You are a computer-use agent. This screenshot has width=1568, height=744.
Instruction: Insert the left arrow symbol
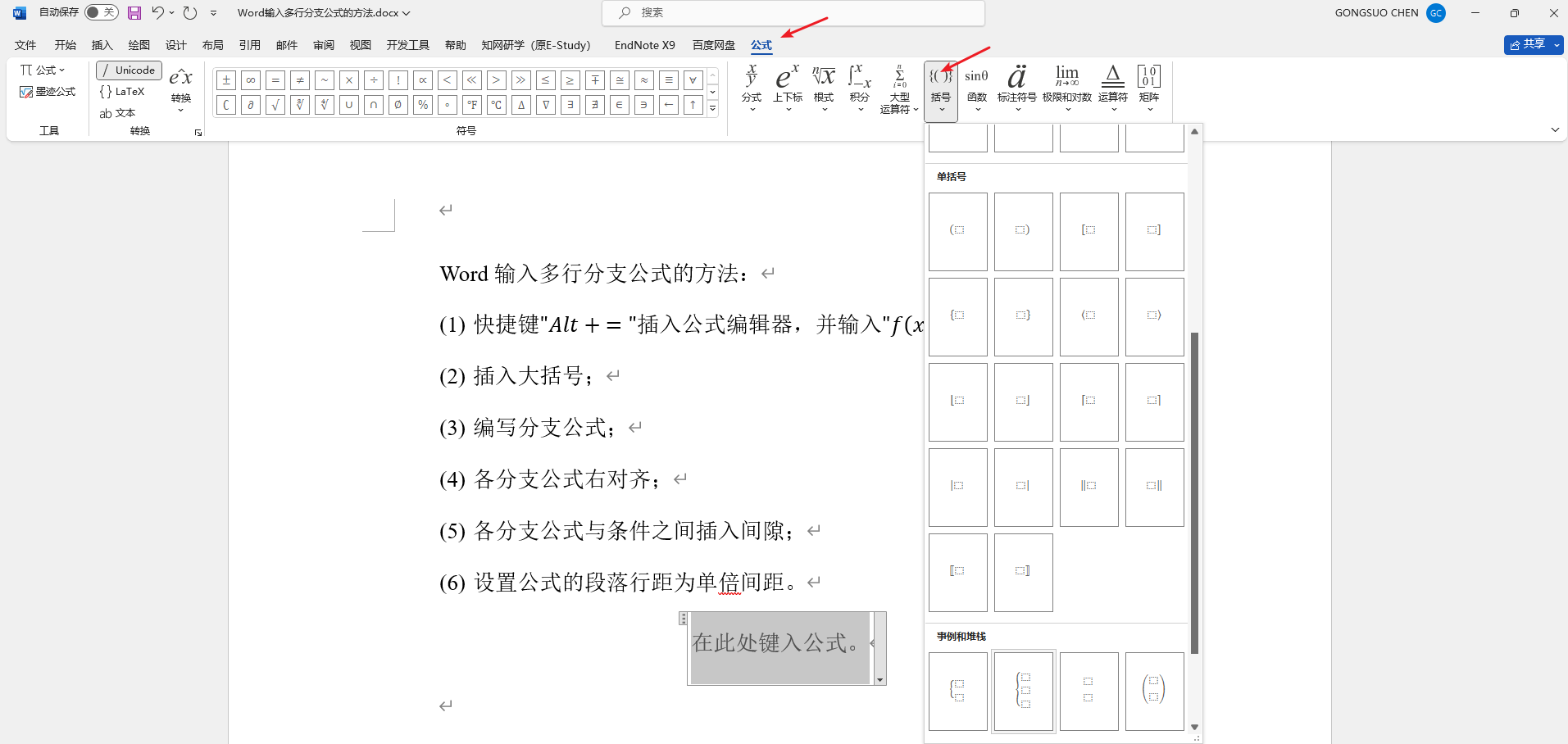tap(669, 105)
